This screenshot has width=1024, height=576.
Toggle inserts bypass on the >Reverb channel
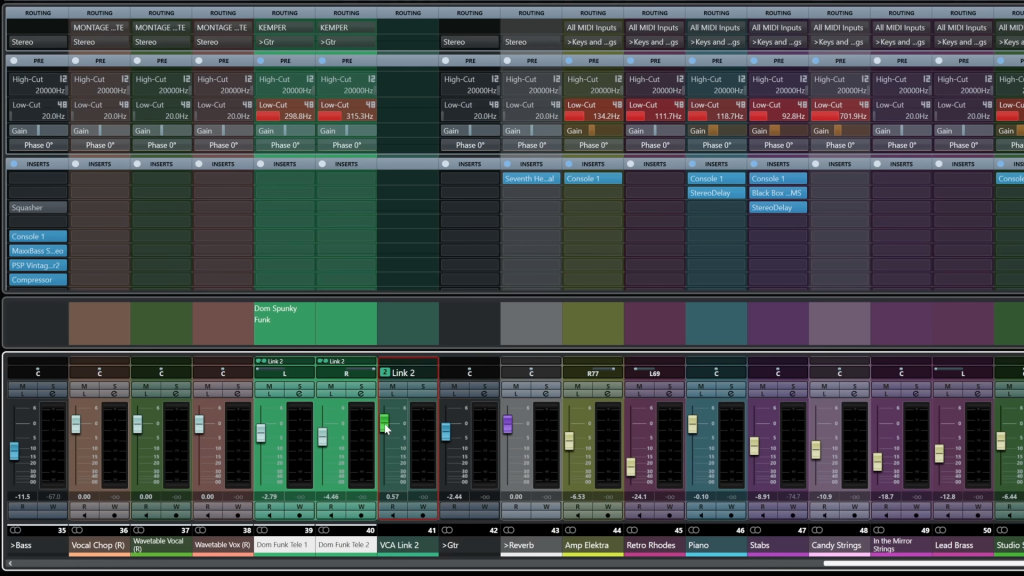508,164
